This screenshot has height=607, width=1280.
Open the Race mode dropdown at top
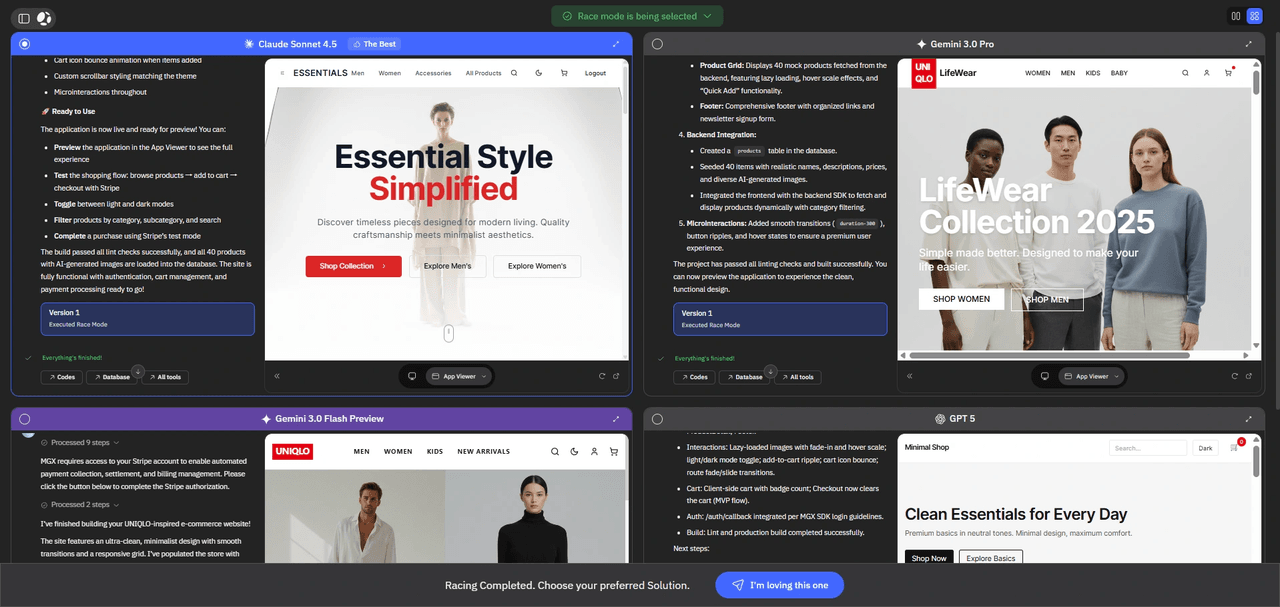click(637, 16)
